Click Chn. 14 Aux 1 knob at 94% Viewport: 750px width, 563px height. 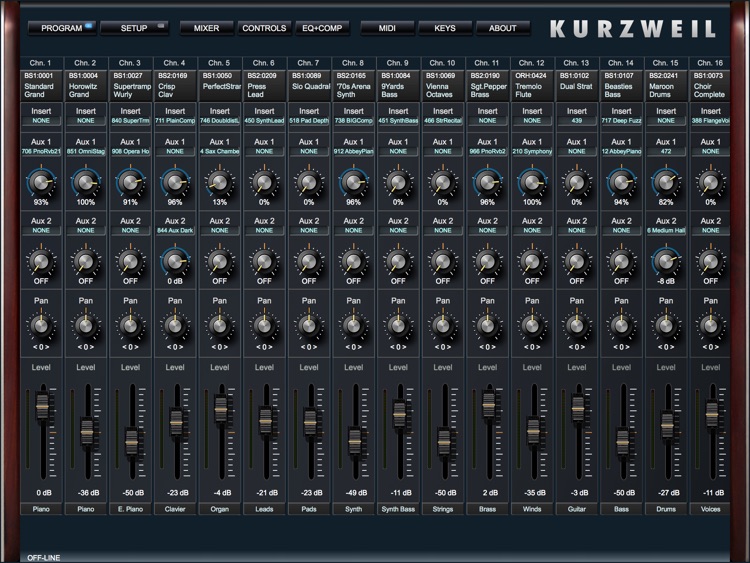click(x=621, y=182)
